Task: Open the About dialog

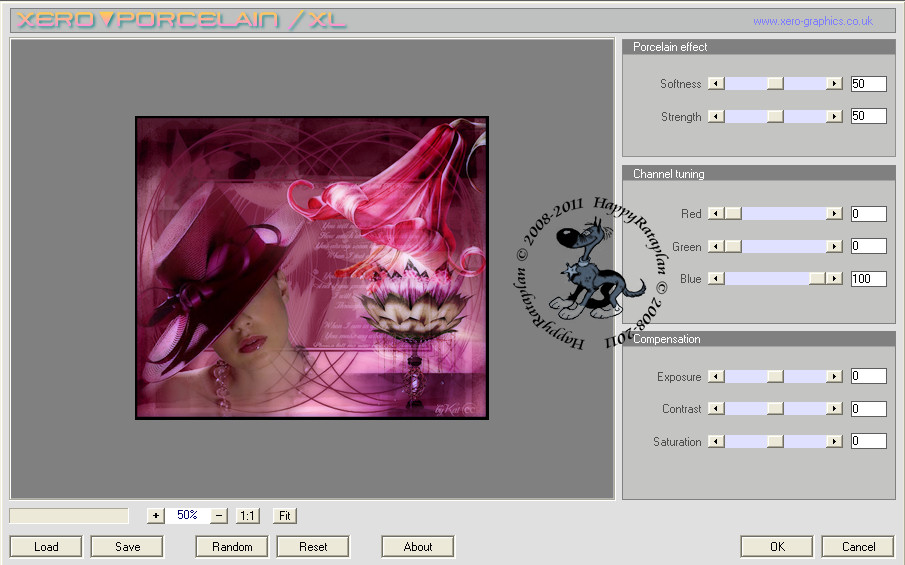Action: coord(418,547)
